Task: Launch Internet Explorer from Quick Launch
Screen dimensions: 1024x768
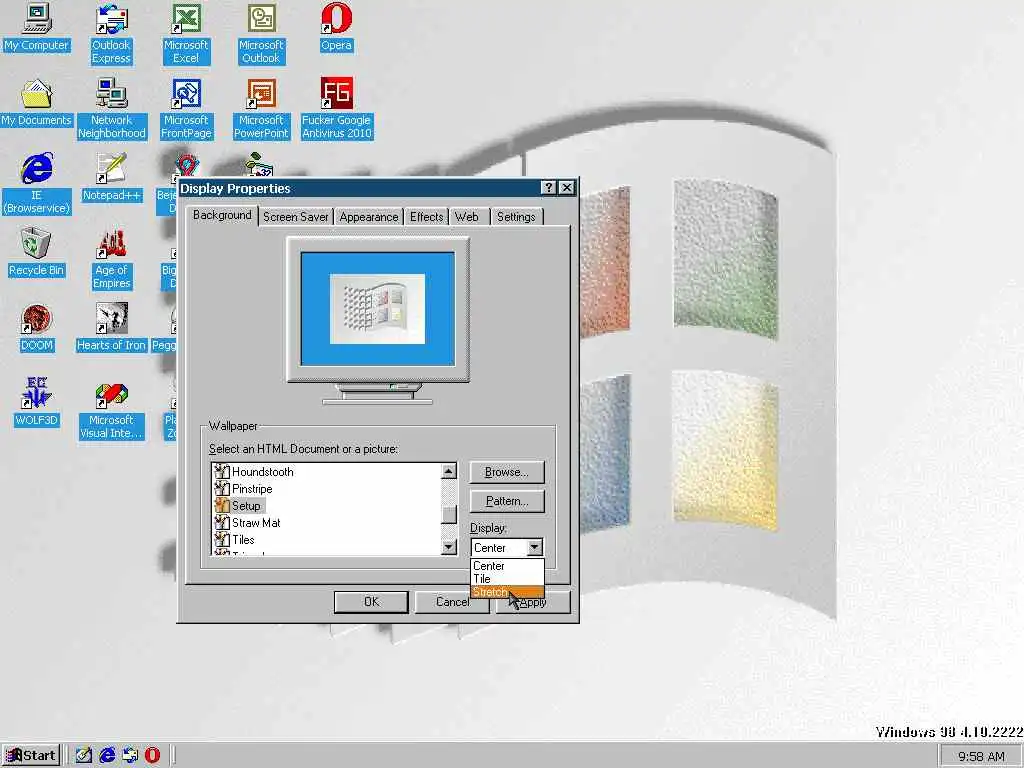Action: coord(106,755)
